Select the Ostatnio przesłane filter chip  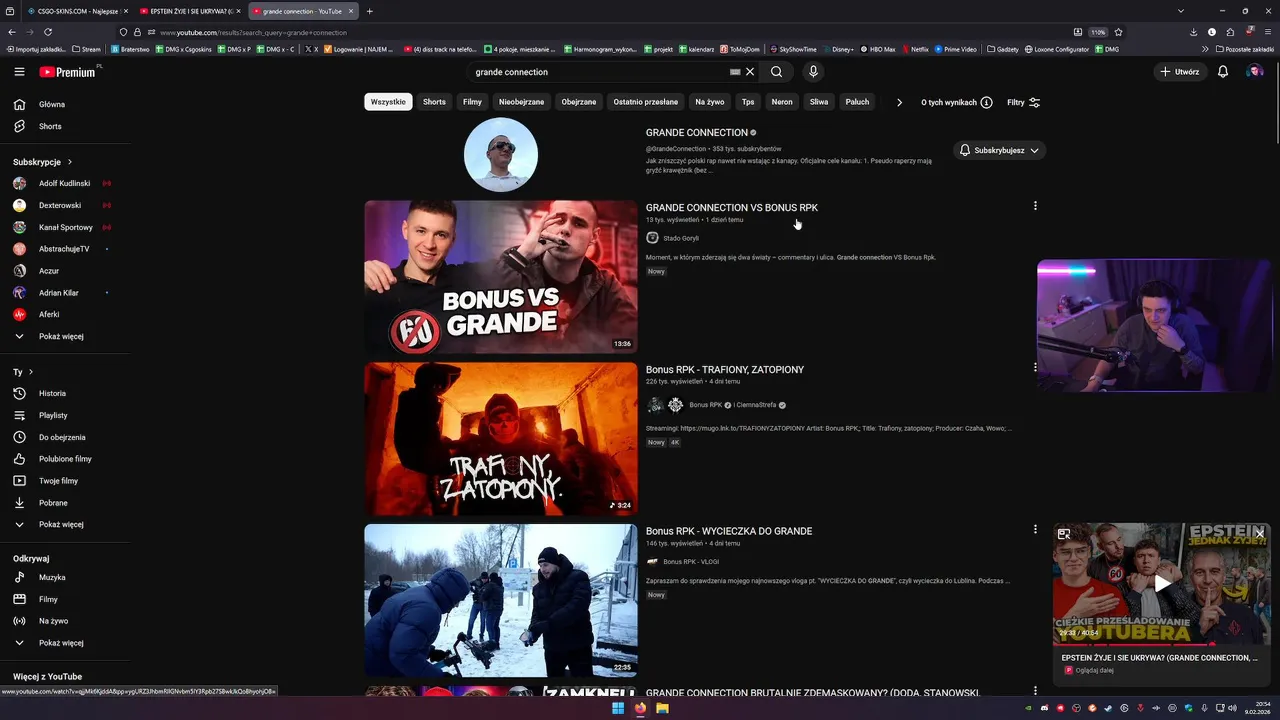[645, 102]
